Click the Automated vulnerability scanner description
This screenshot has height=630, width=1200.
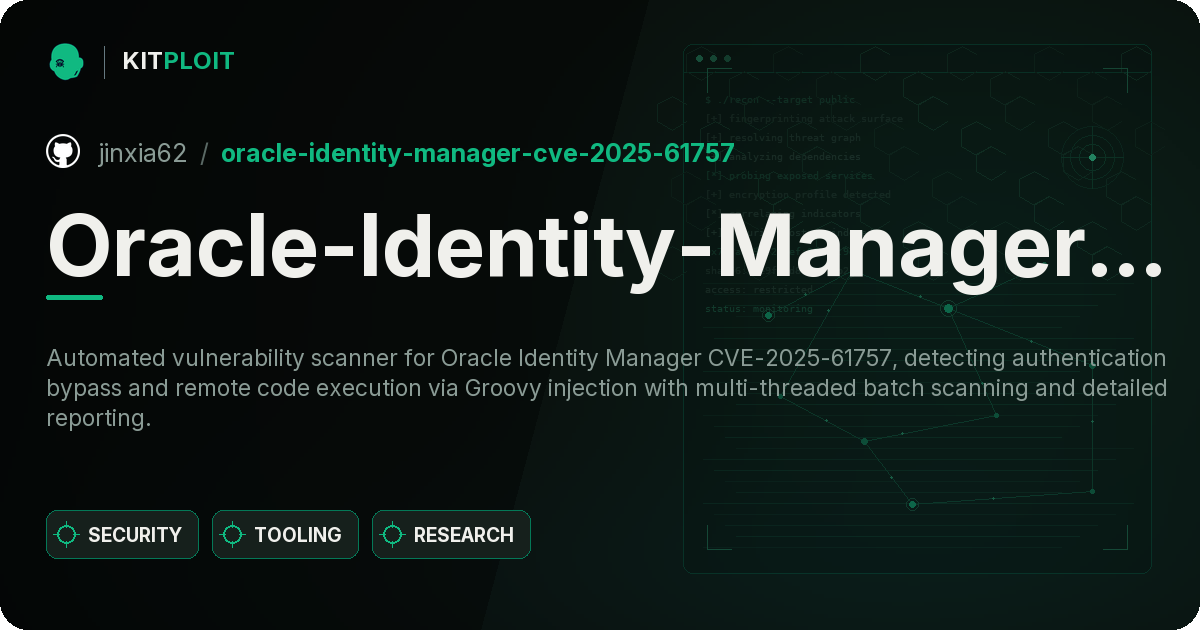(606, 388)
